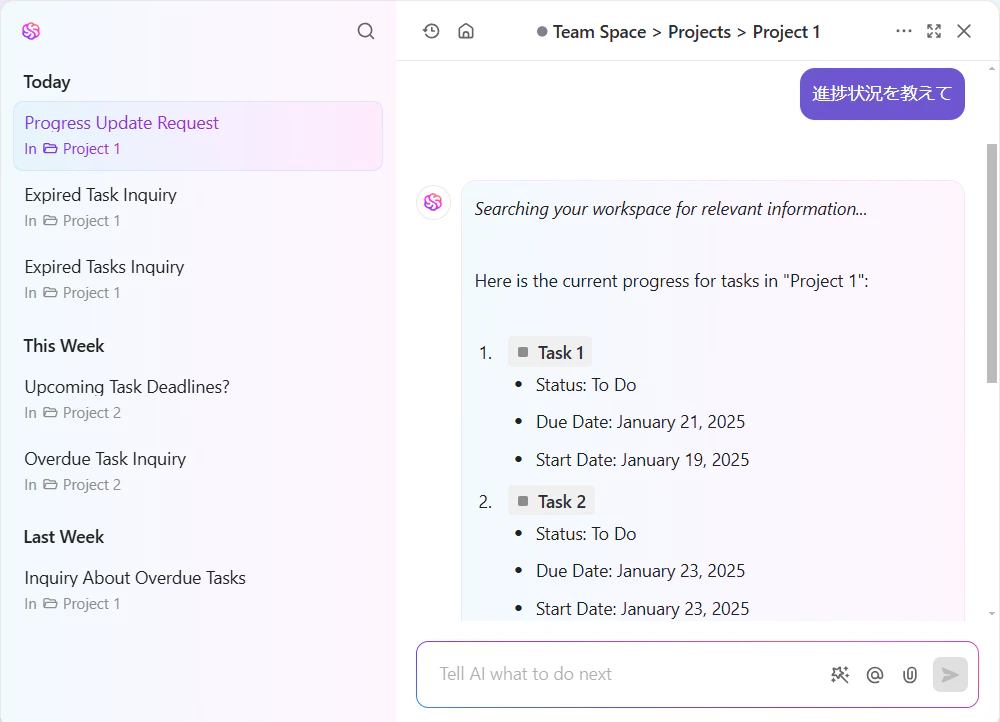Click the AI avatar beside the response
Viewport: 1000px width, 722px height.
click(x=433, y=202)
